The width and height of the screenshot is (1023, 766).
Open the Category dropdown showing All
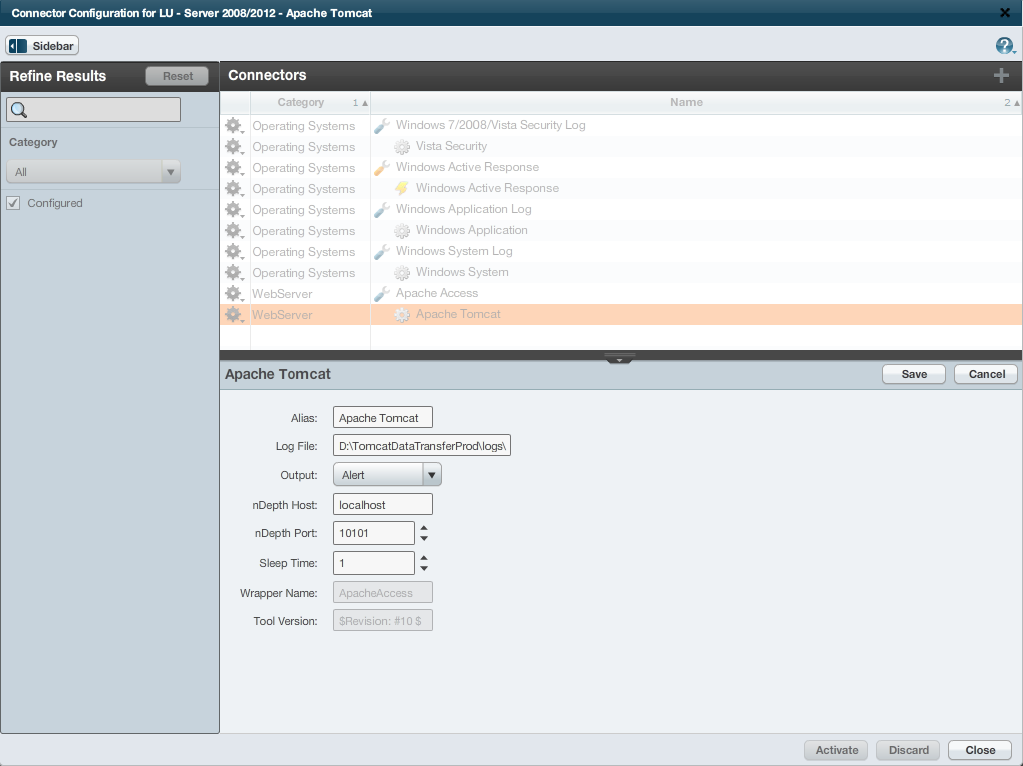tap(93, 172)
